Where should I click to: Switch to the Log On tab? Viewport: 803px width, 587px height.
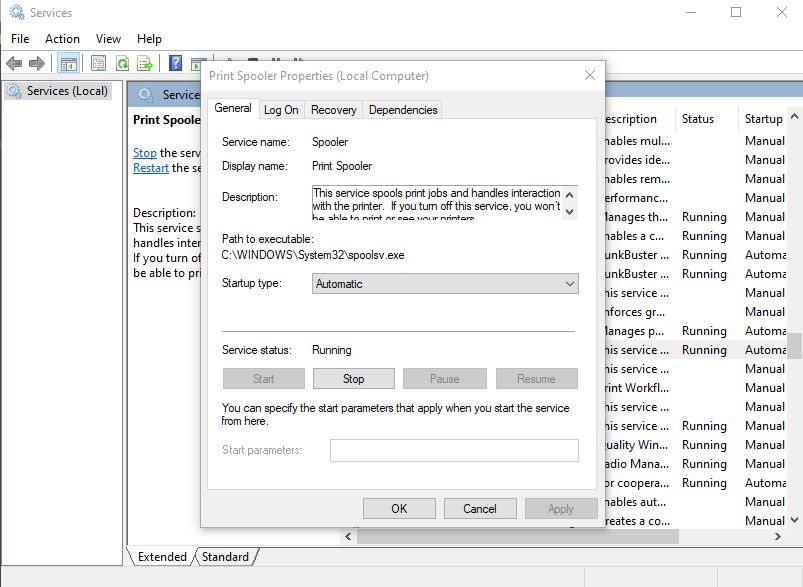281,110
